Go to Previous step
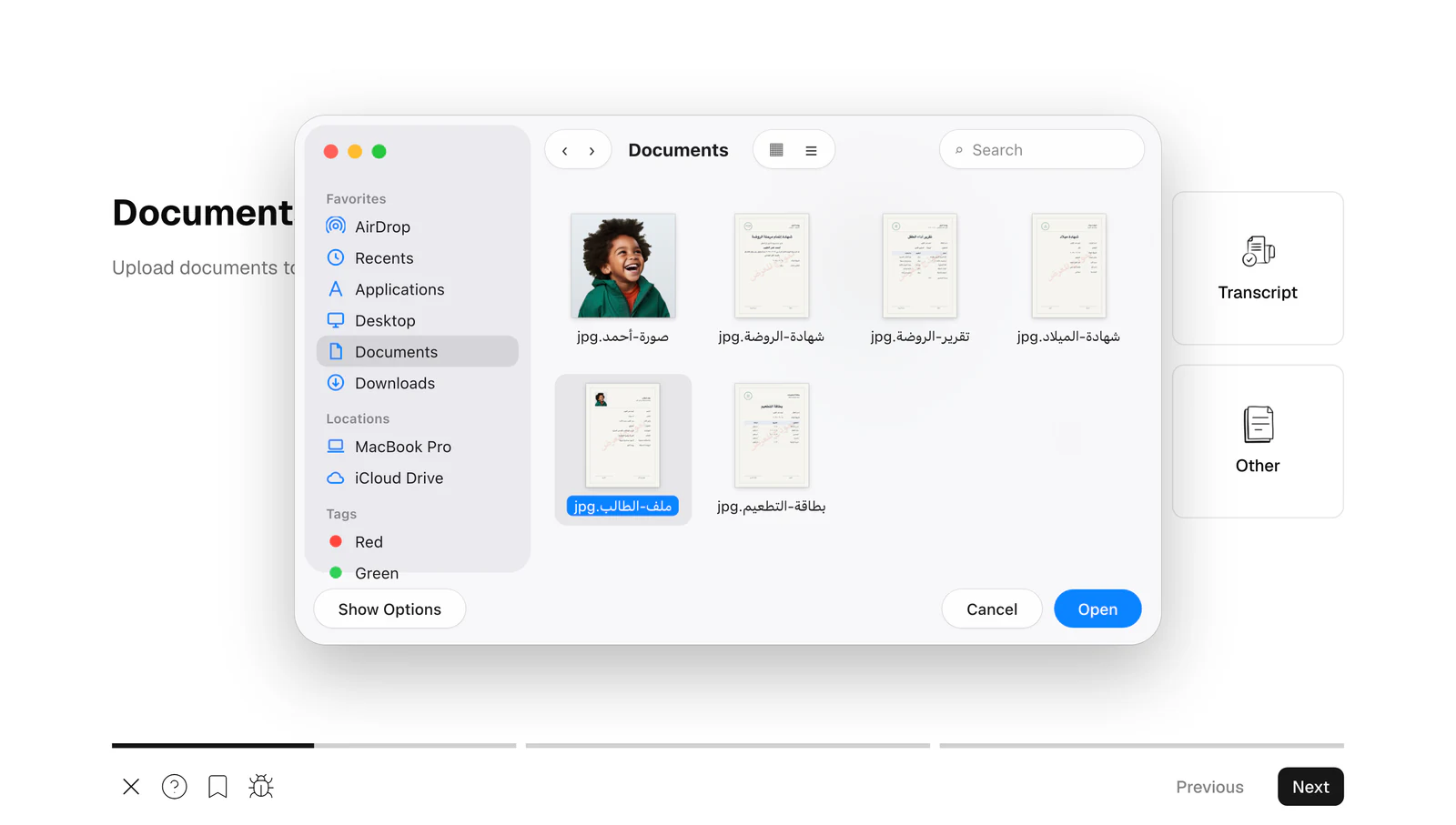 pos(1209,788)
